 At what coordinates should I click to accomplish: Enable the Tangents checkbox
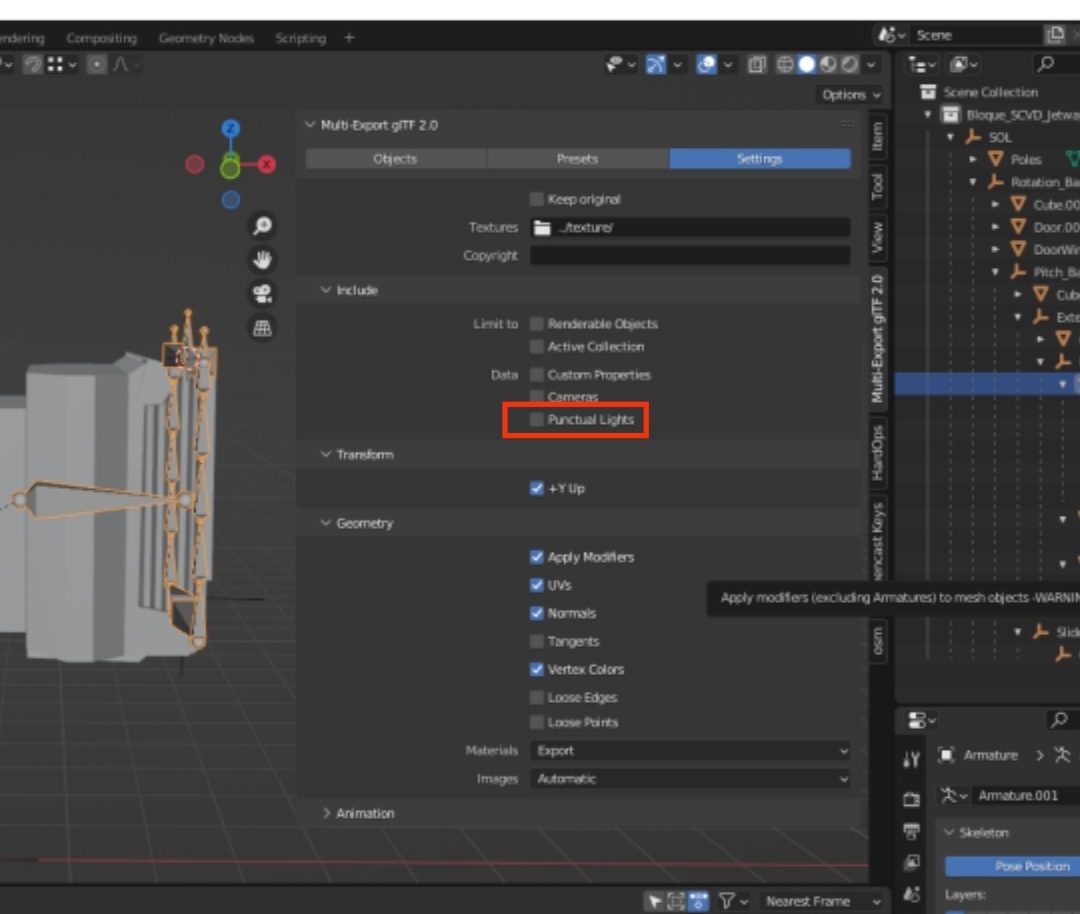tap(537, 641)
